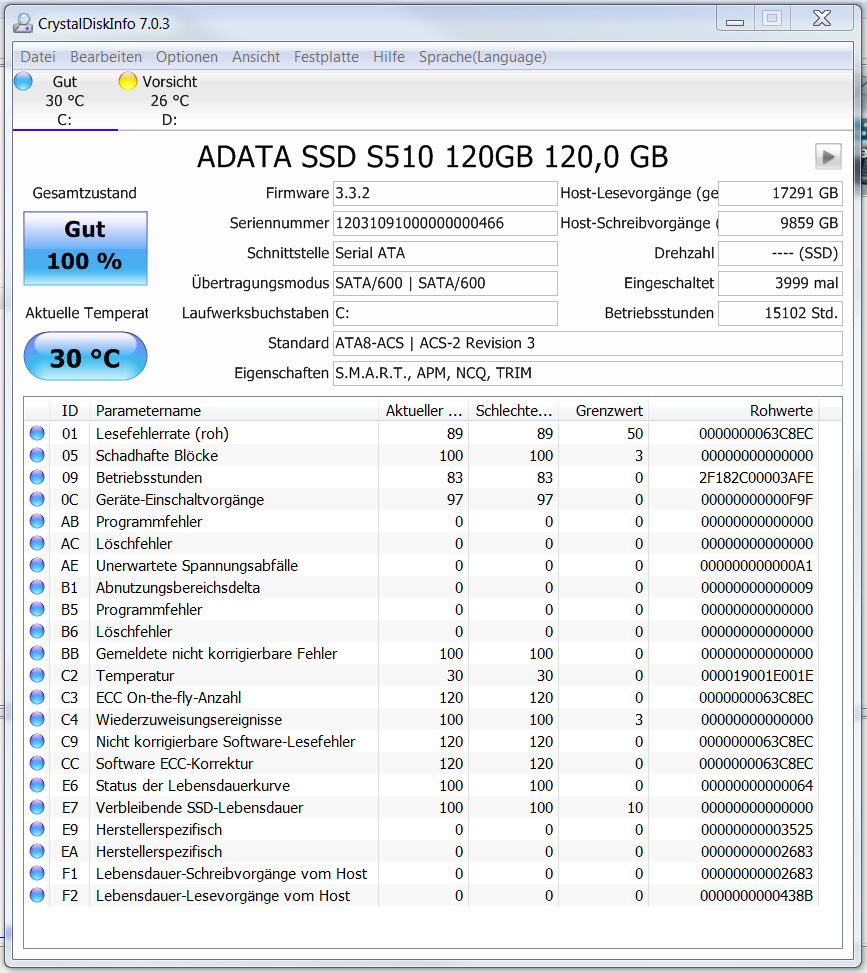Click the Rohwerte column header
The image size is (867, 973).
tap(734, 411)
